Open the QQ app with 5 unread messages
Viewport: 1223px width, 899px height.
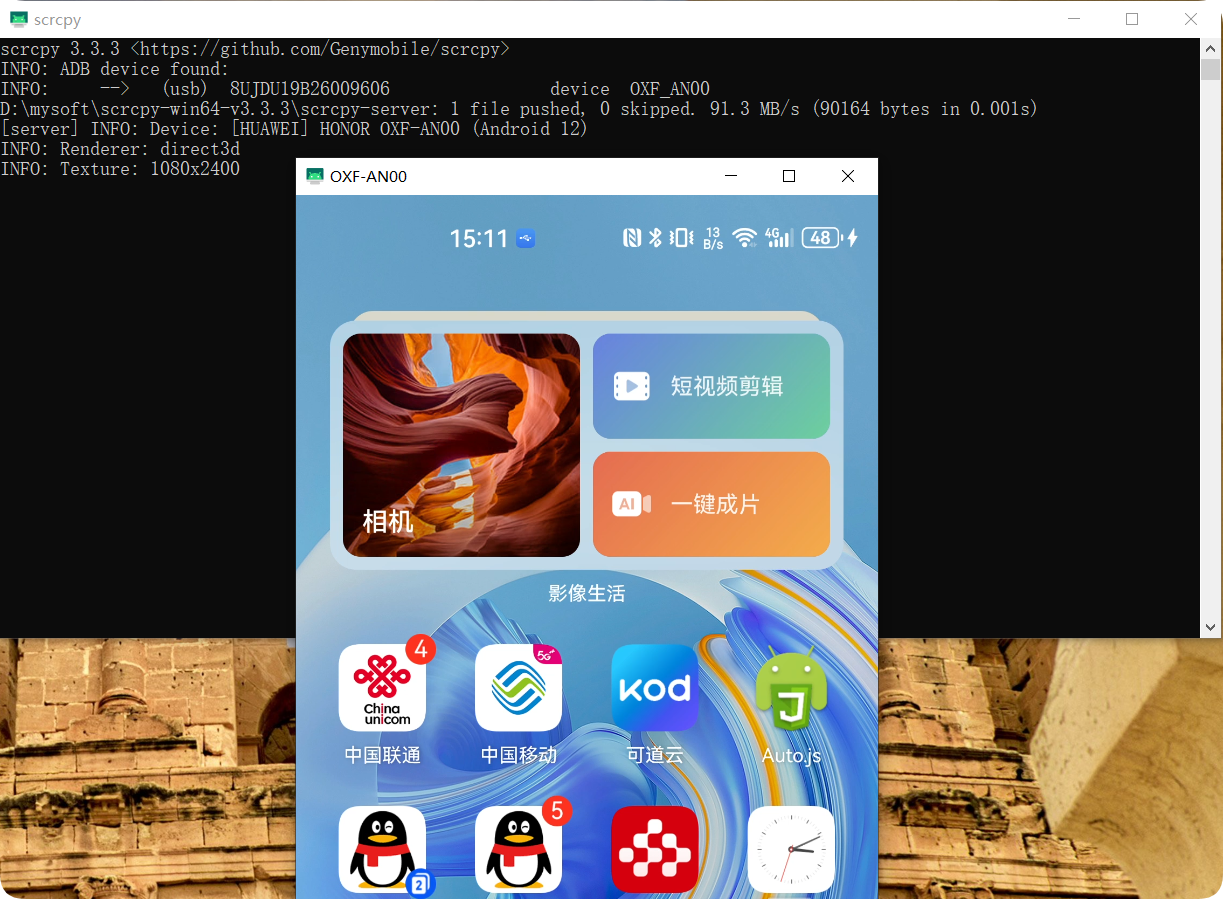click(519, 849)
